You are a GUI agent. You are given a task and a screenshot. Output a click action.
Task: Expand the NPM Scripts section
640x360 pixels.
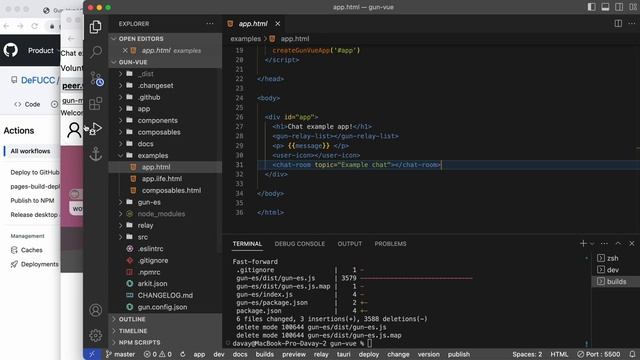point(166,342)
